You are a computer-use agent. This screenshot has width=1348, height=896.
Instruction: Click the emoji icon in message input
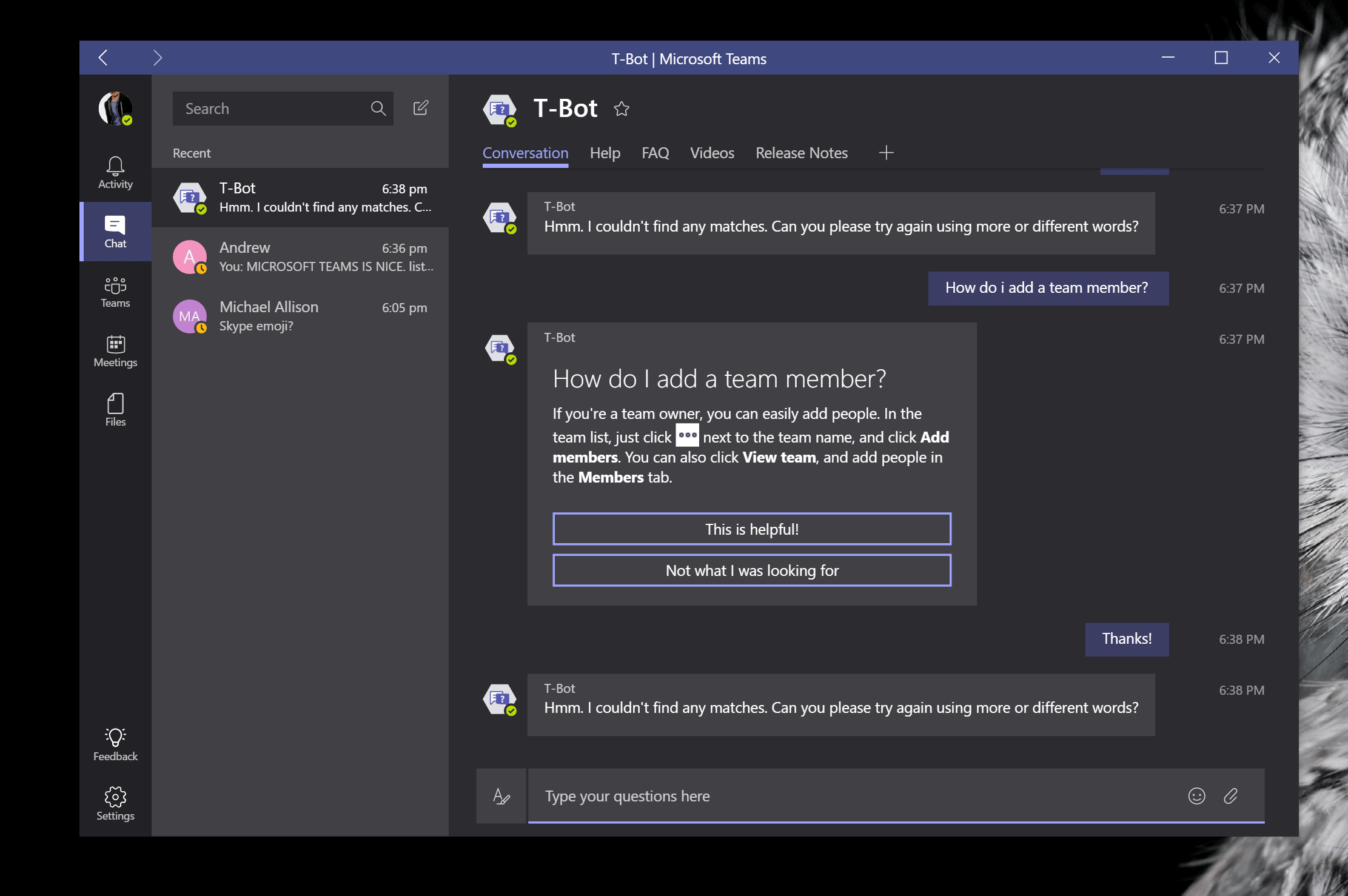(1196, 796)
